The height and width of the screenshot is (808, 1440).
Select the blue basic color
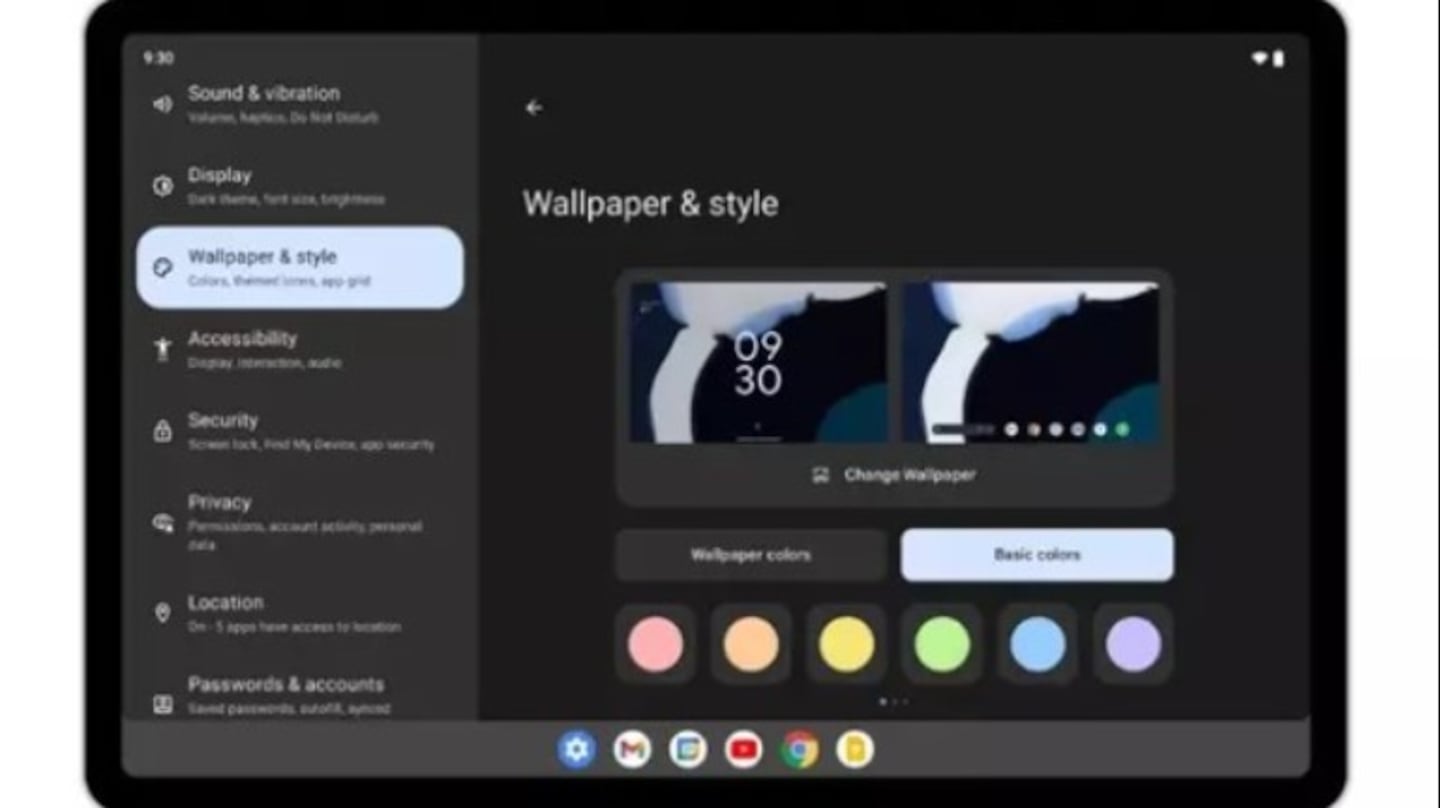(x=1038, y=644)
